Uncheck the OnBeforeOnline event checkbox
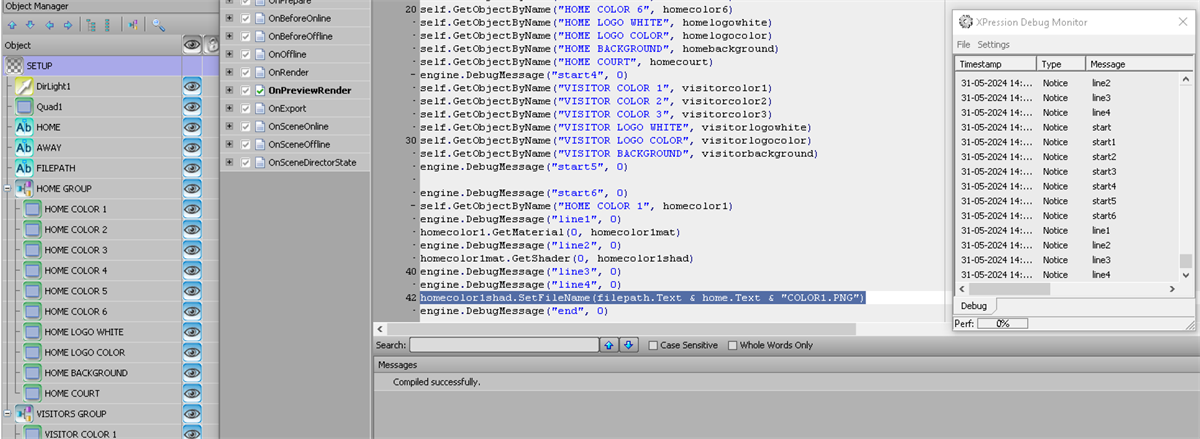Viewport: 1200px width, 439px height. 246,19
